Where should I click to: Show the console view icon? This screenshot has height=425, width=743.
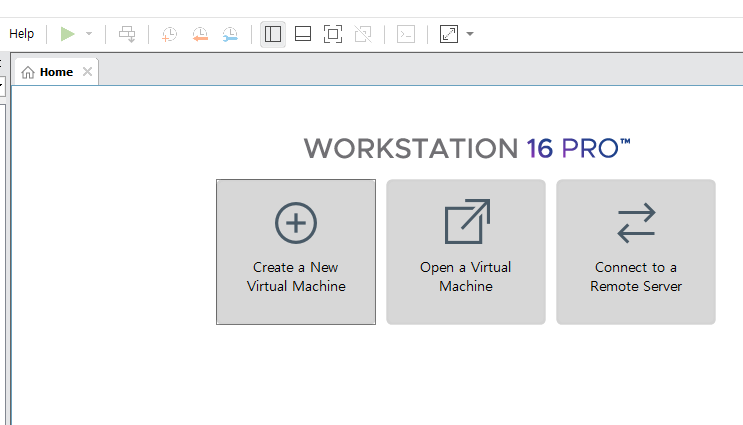(406, 34)
